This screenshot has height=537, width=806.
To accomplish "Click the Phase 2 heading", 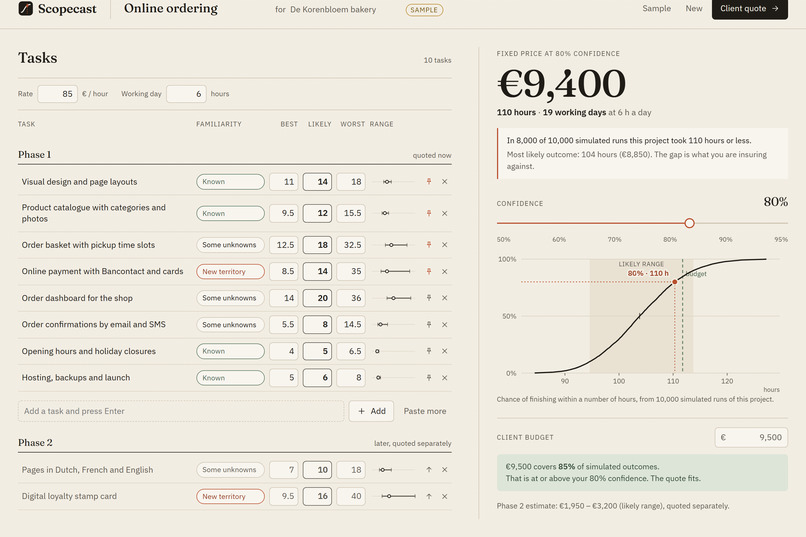I will point(35,442).
